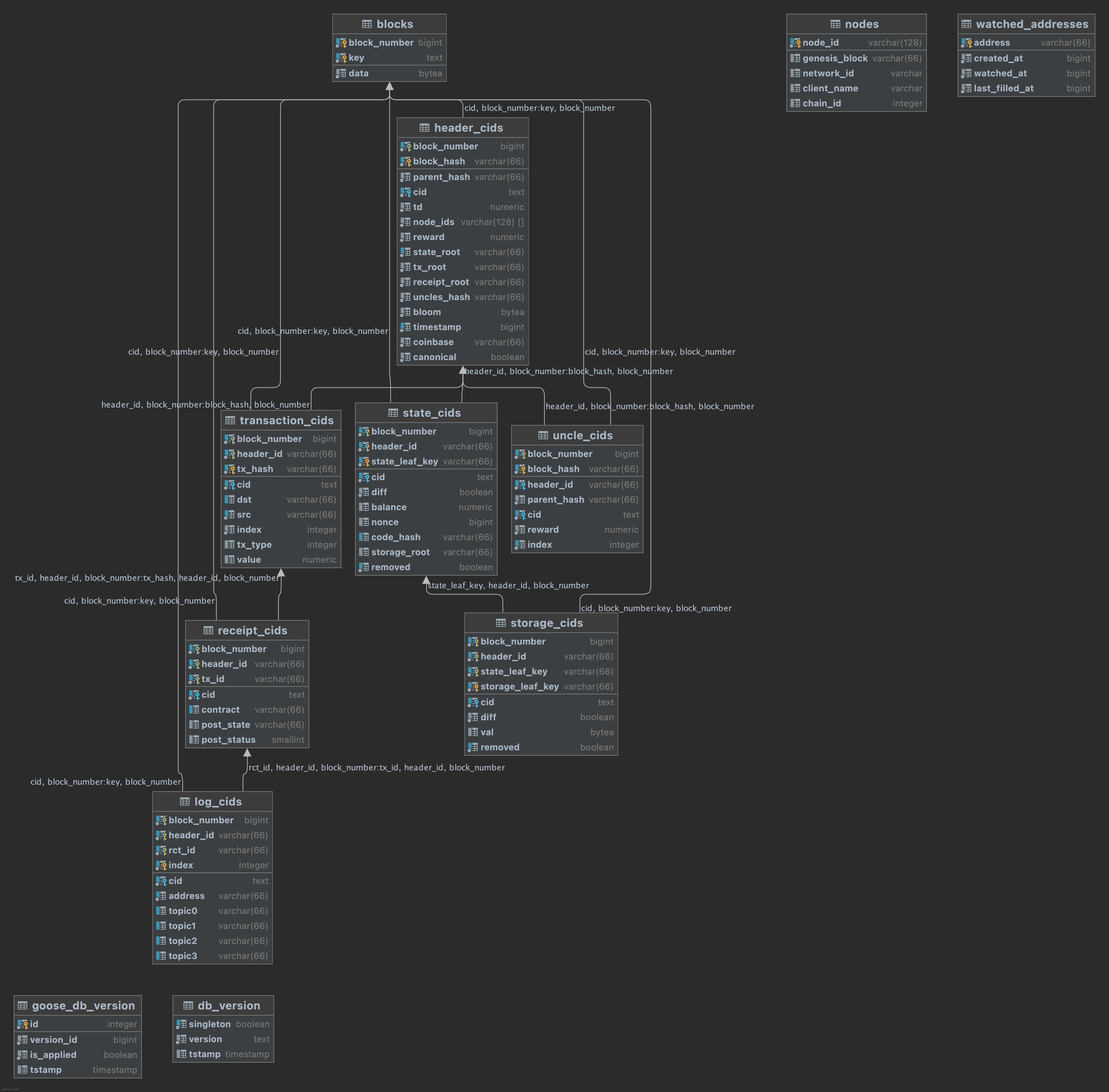Click is_applied column in goose_db_version
The width and height of the screenshot is (1109, 1092).
coord(77,1055)
